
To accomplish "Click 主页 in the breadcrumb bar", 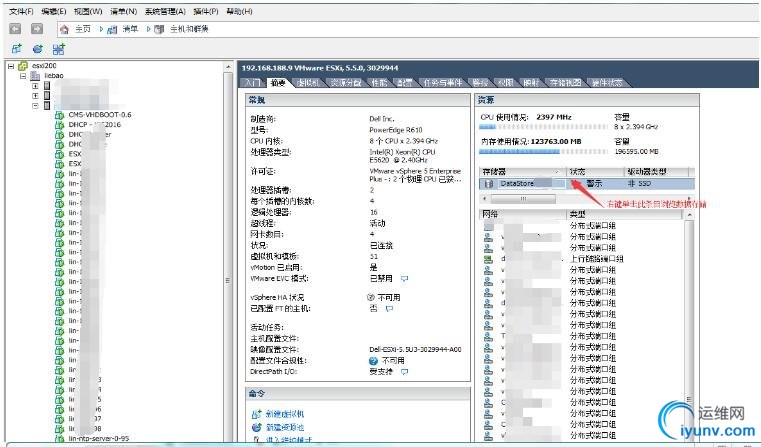I will [x=83, y=30].
